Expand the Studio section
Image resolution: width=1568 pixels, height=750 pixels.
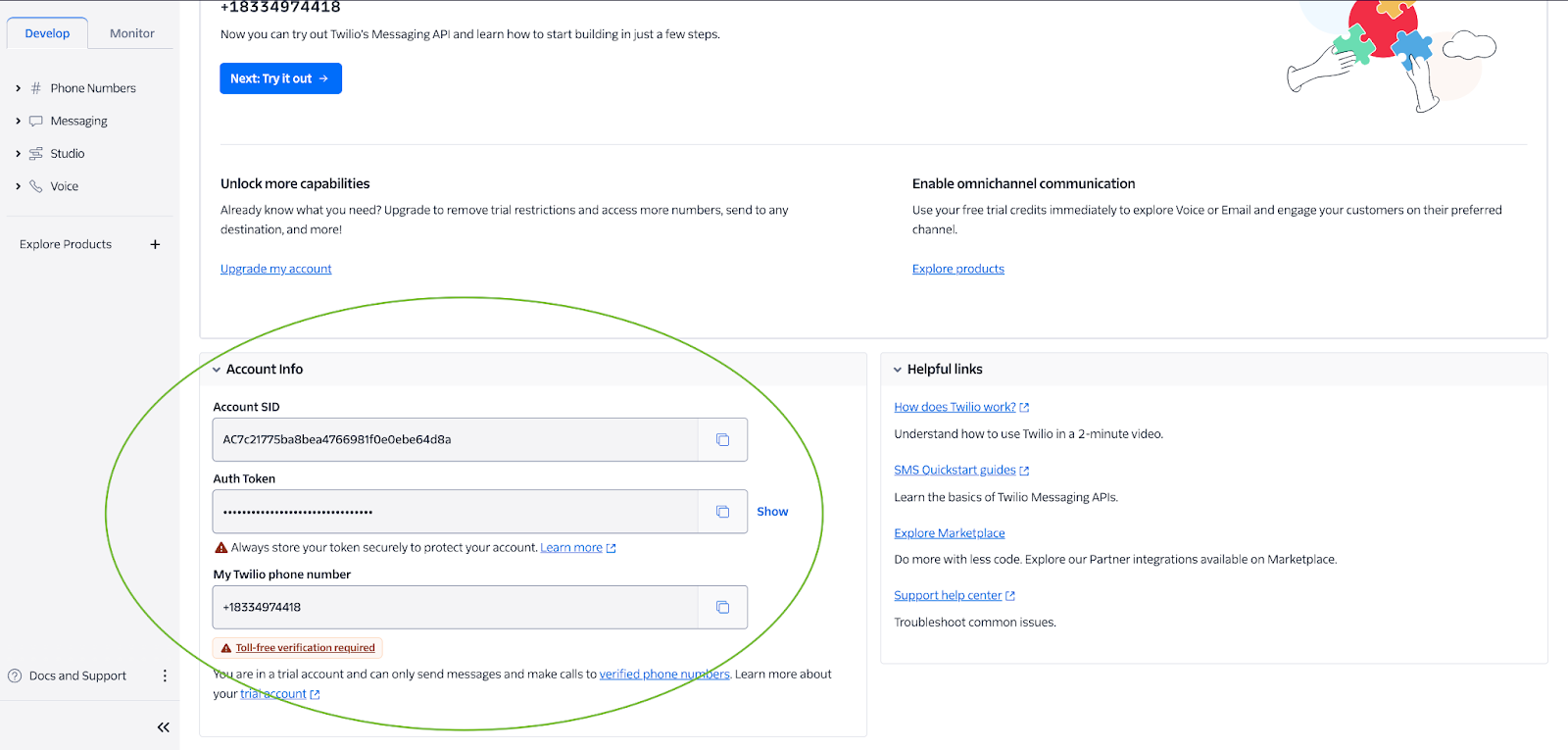pos(18,154)
